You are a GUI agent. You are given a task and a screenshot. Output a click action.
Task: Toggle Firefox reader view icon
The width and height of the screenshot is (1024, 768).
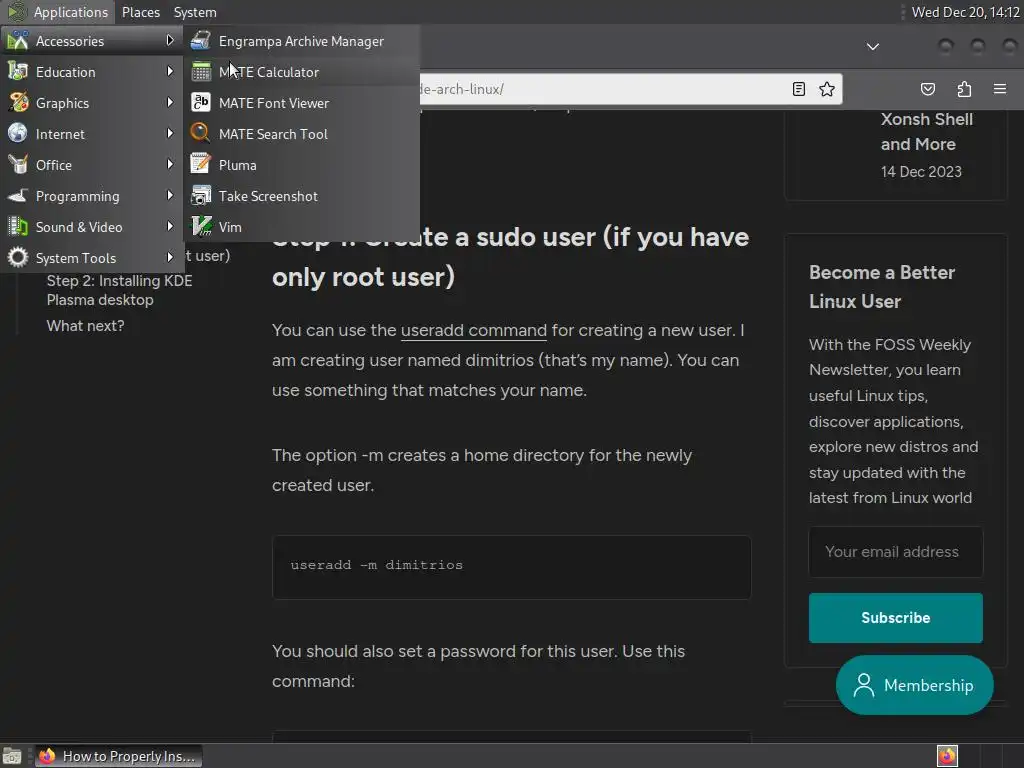799,89
